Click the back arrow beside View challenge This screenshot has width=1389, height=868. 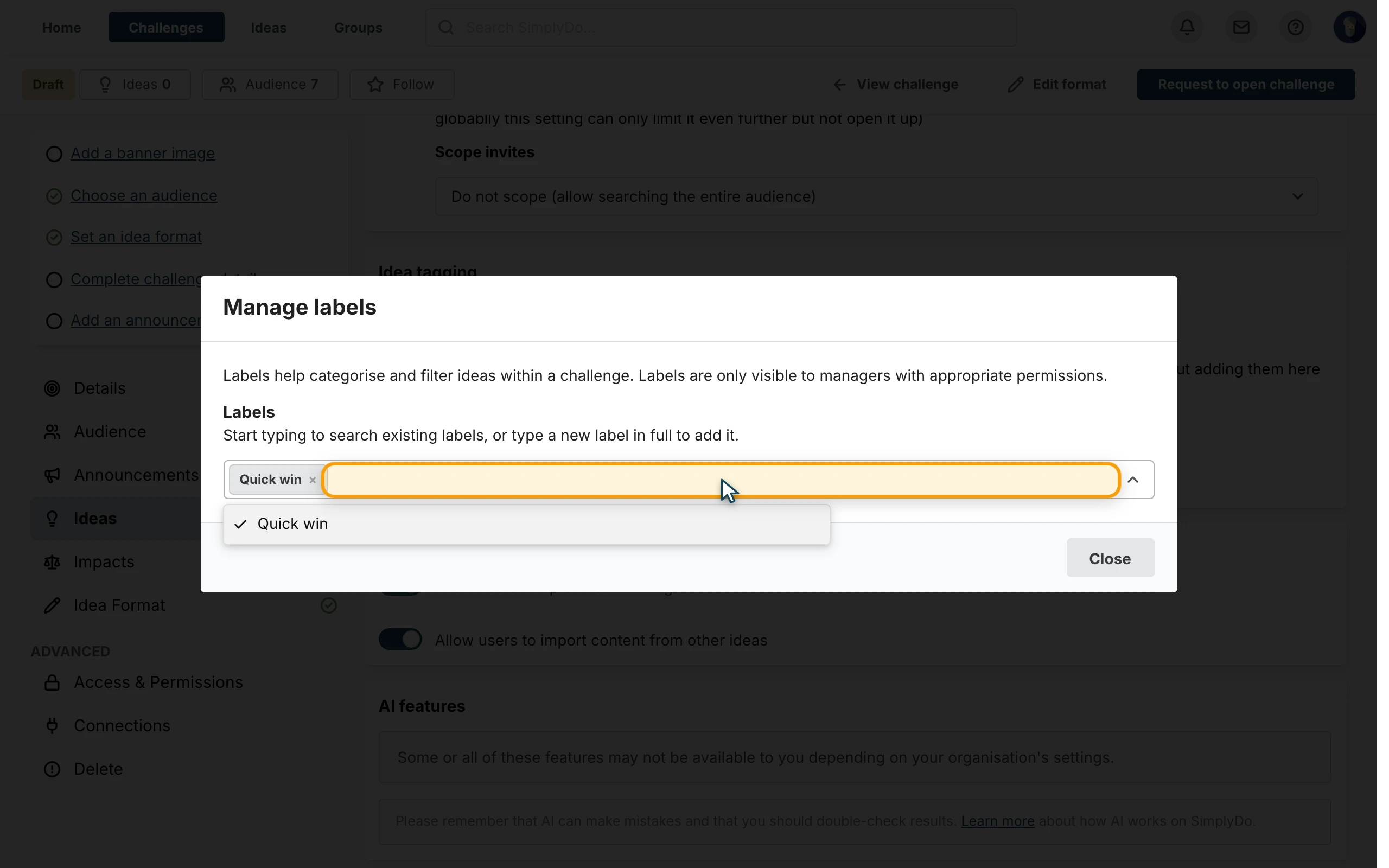point(840,85)
